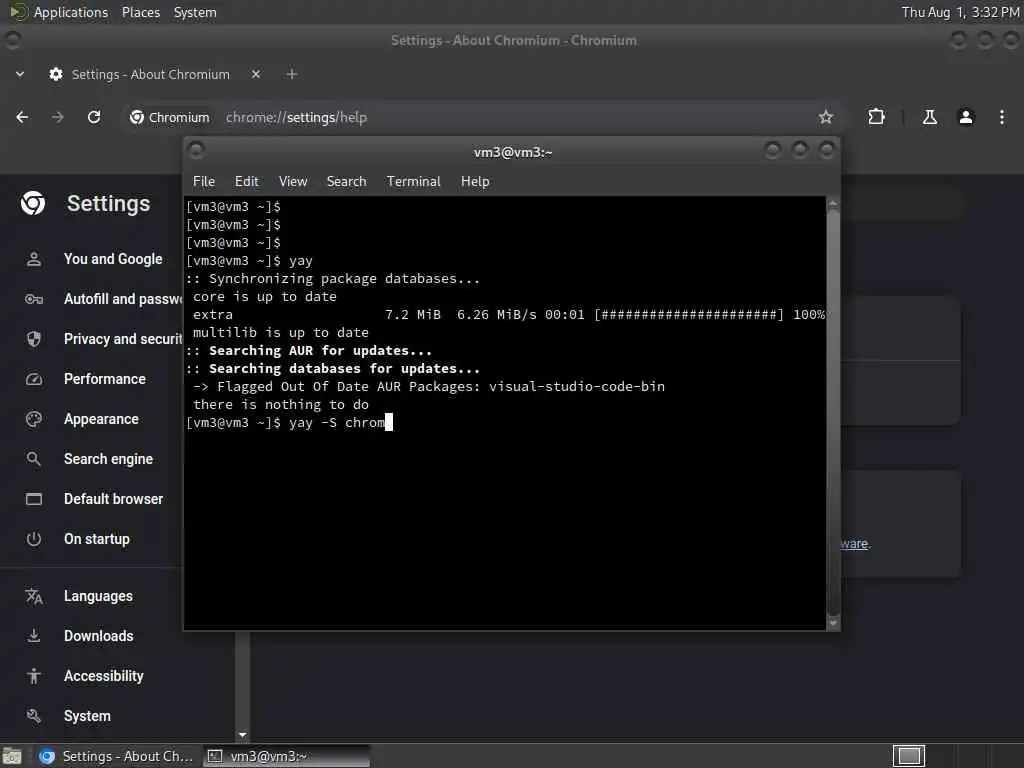Click the terminal vertical scrollbar
This screenshot has width=1024, height=768.
tap(833, 411)
